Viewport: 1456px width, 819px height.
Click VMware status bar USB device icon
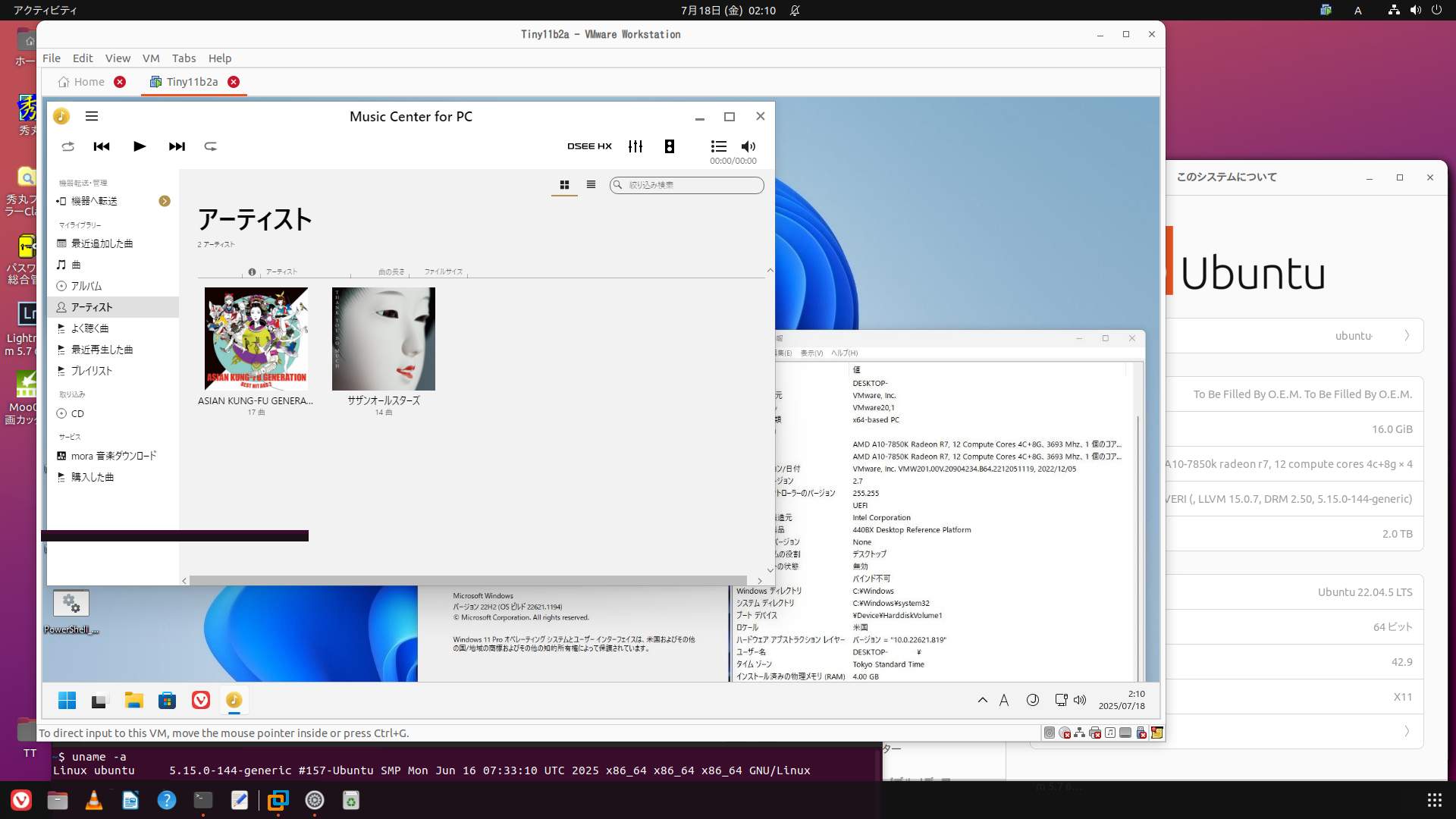click(1141, 733)
